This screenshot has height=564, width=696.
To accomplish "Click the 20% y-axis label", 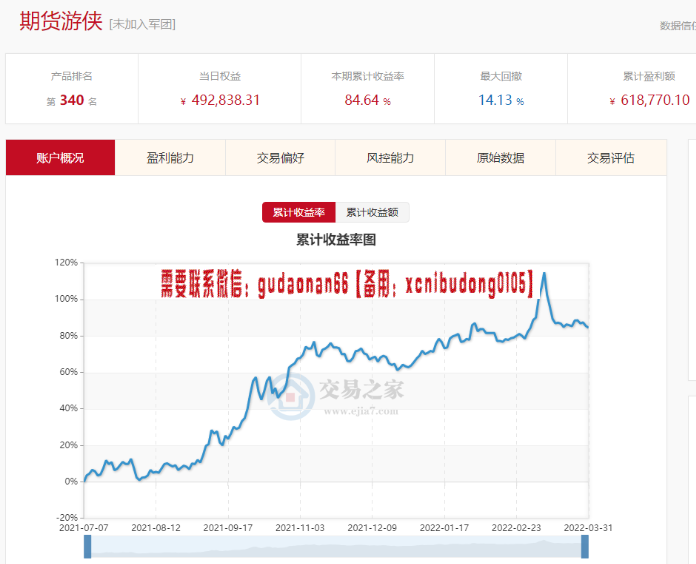I will click(x=69, y=445).
